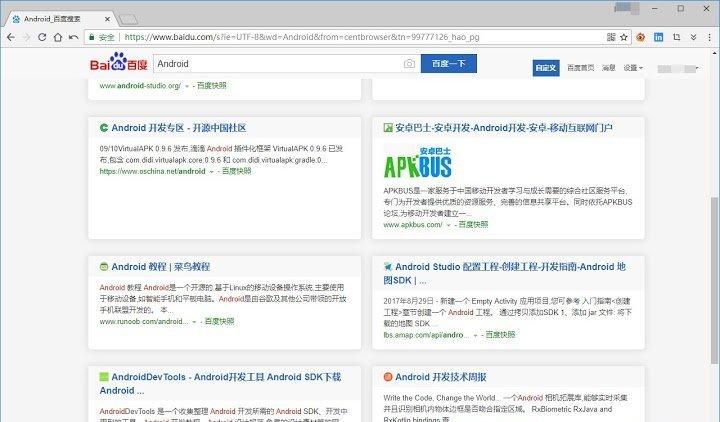Open the 百度首页 link
720x422 pixels.
coord(580,68)
